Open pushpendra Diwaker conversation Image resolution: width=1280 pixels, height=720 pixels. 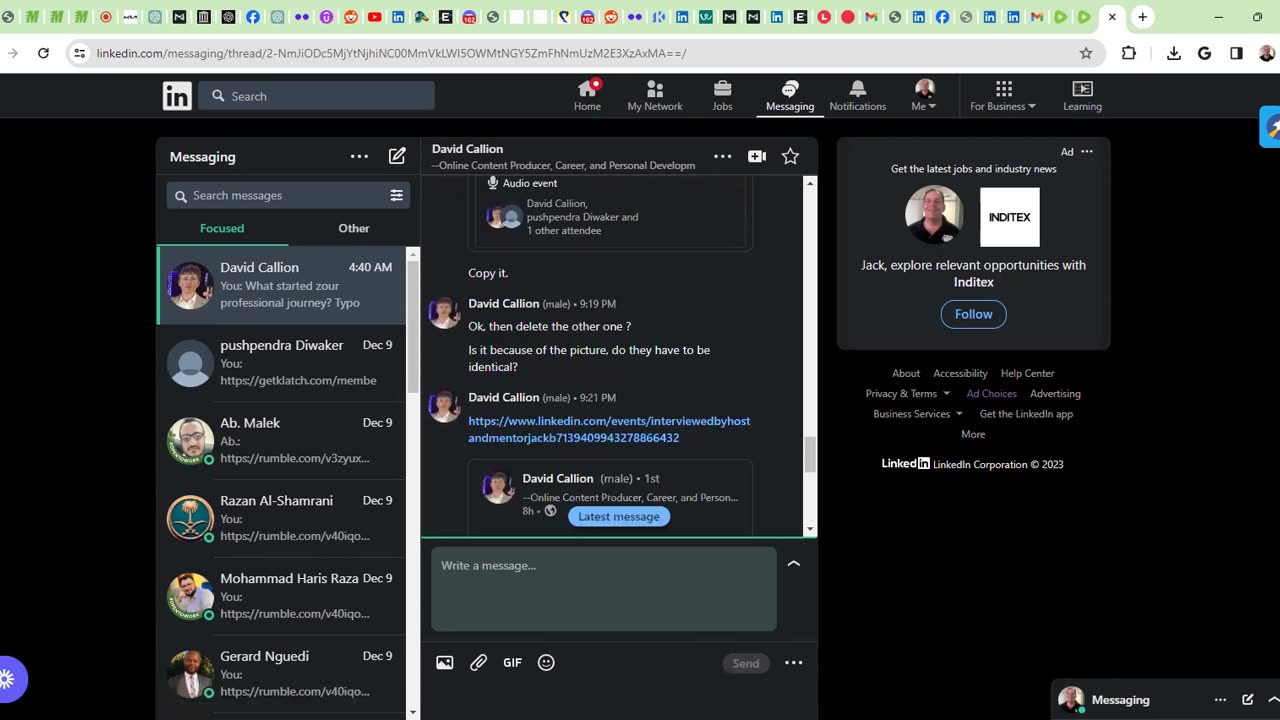282,363
